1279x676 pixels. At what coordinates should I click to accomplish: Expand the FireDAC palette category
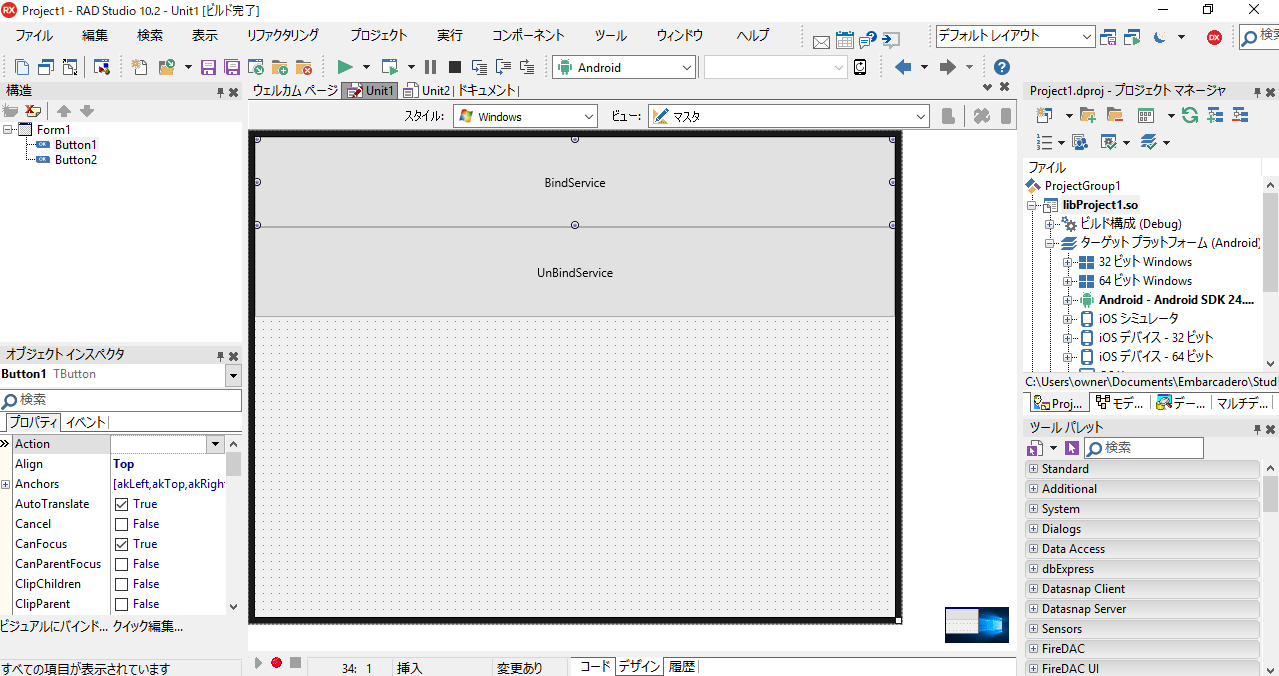pyautogui.click(x=1033, y=649)
